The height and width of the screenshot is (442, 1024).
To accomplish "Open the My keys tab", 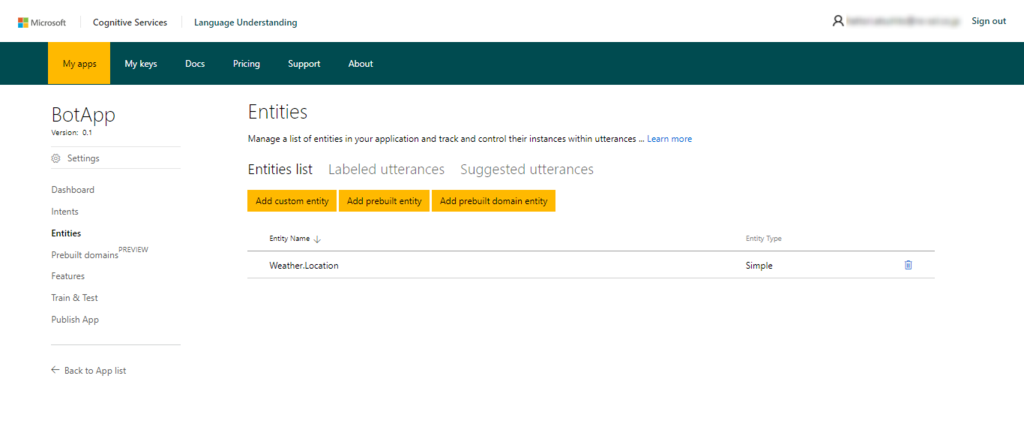I will pyautogui.click(x=141, y=63).
